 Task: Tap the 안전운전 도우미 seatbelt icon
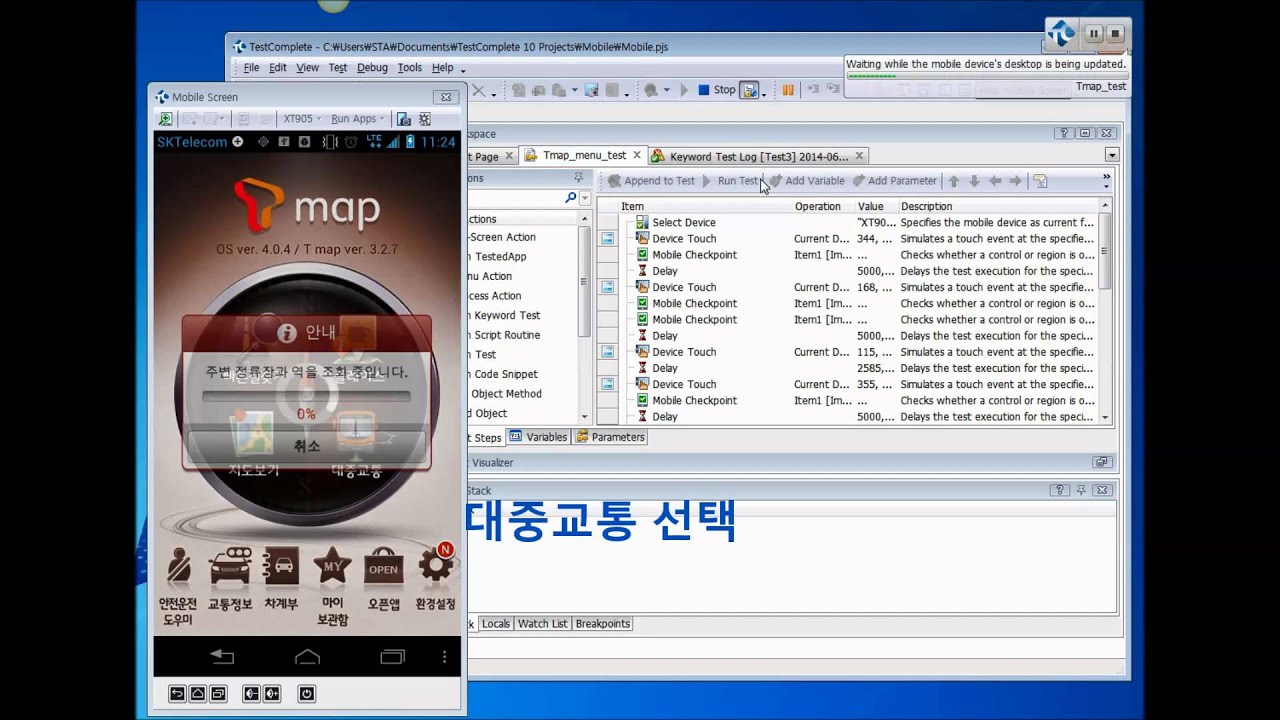(178, 567)
